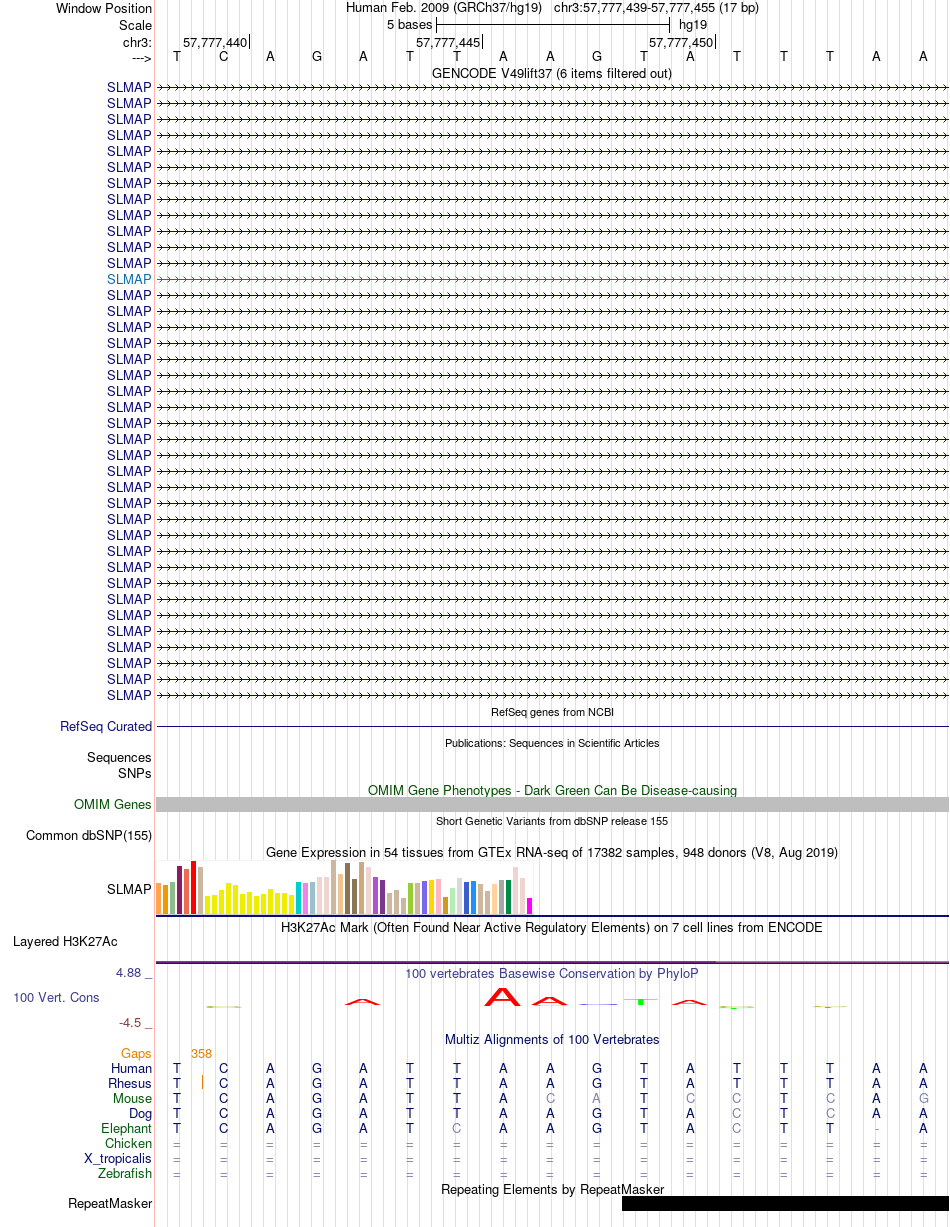Click the Gene Expression in 54 tissues title

click(x=552, y=853)
